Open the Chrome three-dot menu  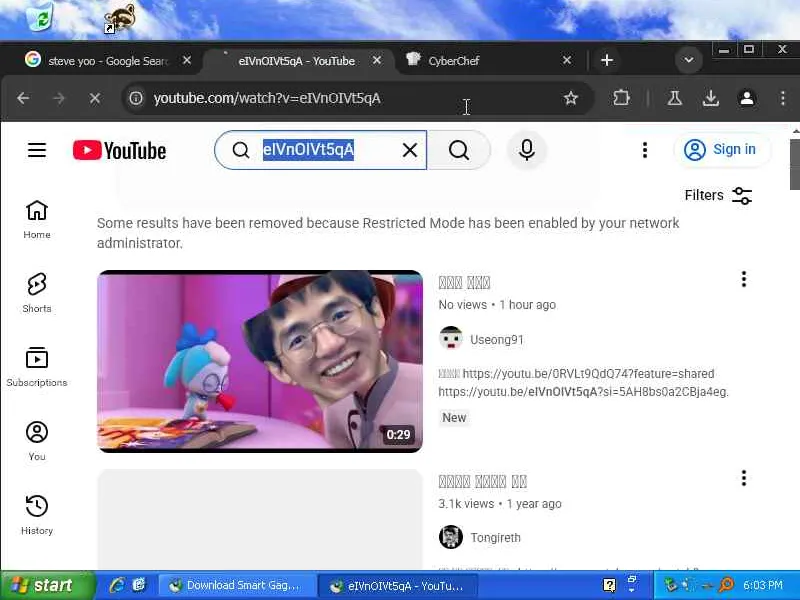[x=783, y=98]
